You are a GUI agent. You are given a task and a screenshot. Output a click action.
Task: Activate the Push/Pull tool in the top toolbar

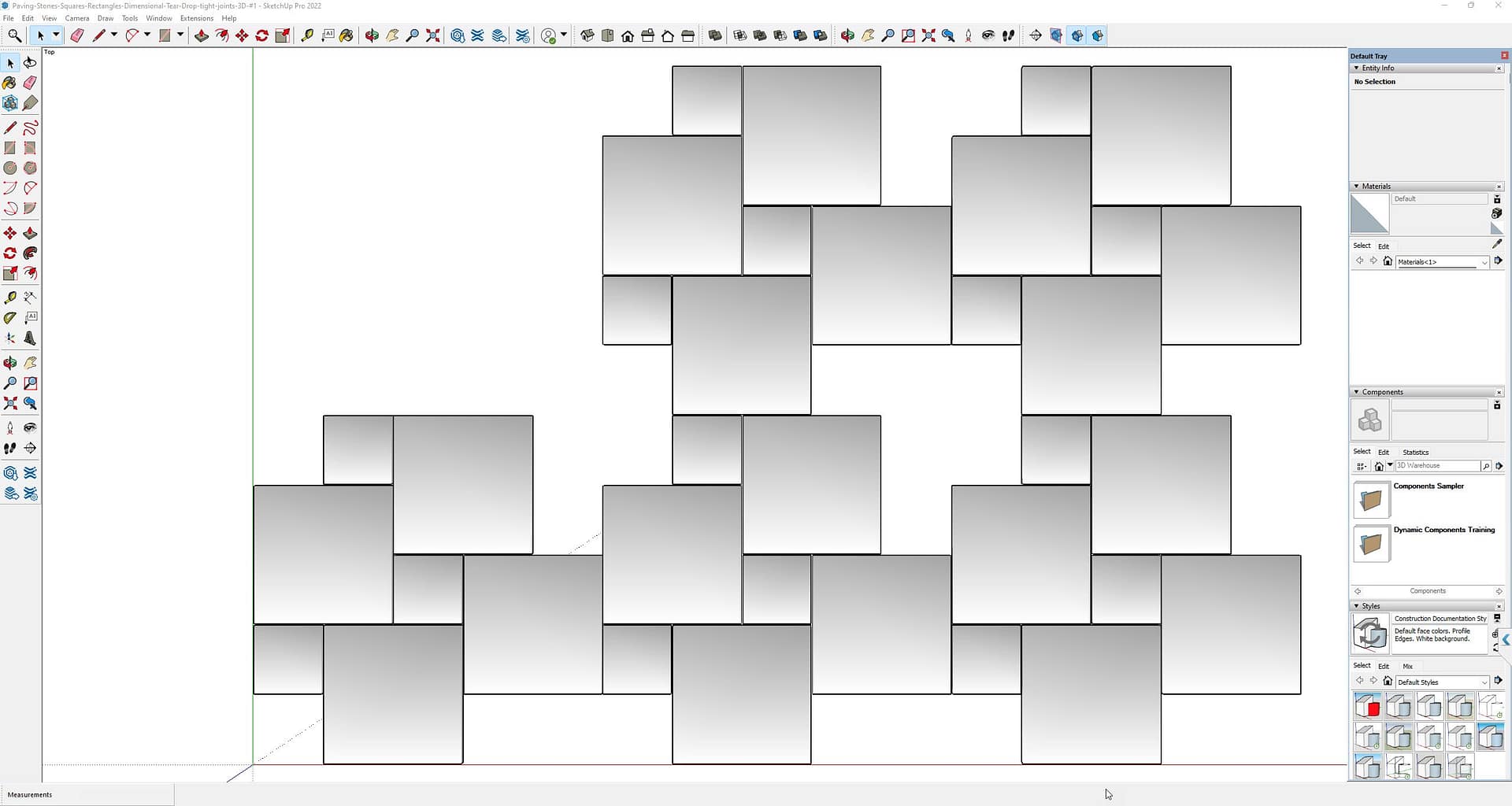pos(202,35)
